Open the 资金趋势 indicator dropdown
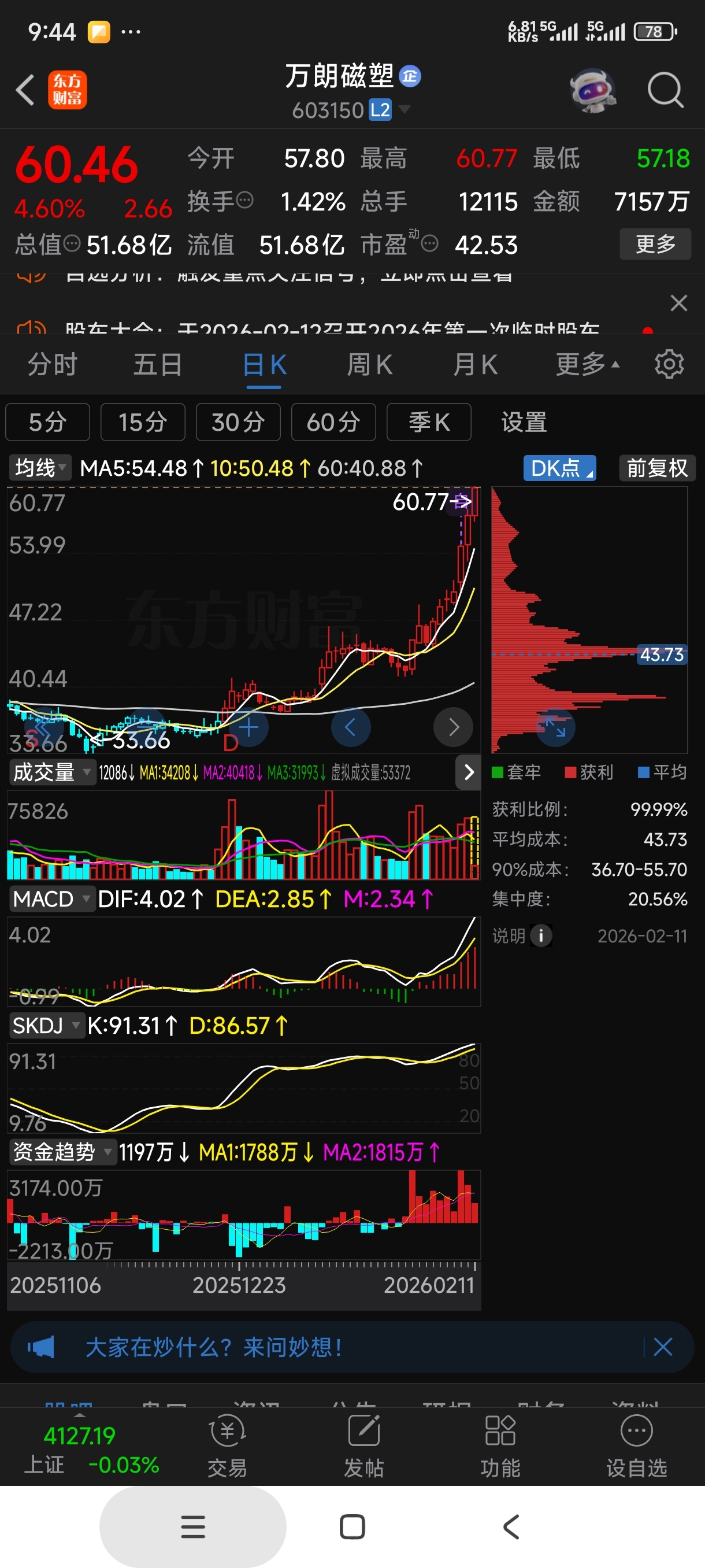This screenshot has width=705, height=1568. 62,1152
